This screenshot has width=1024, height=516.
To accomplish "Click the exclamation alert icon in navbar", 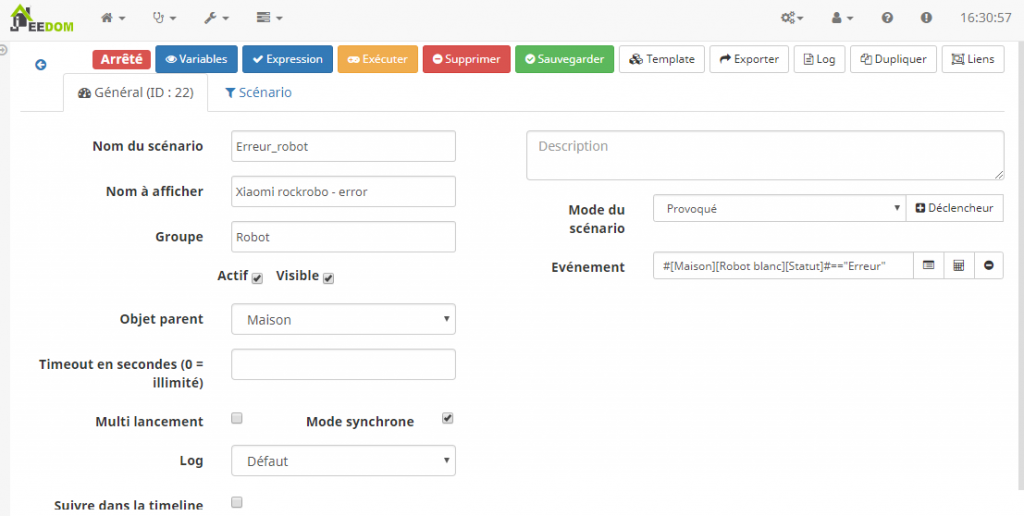I will (x=926, y=18).
